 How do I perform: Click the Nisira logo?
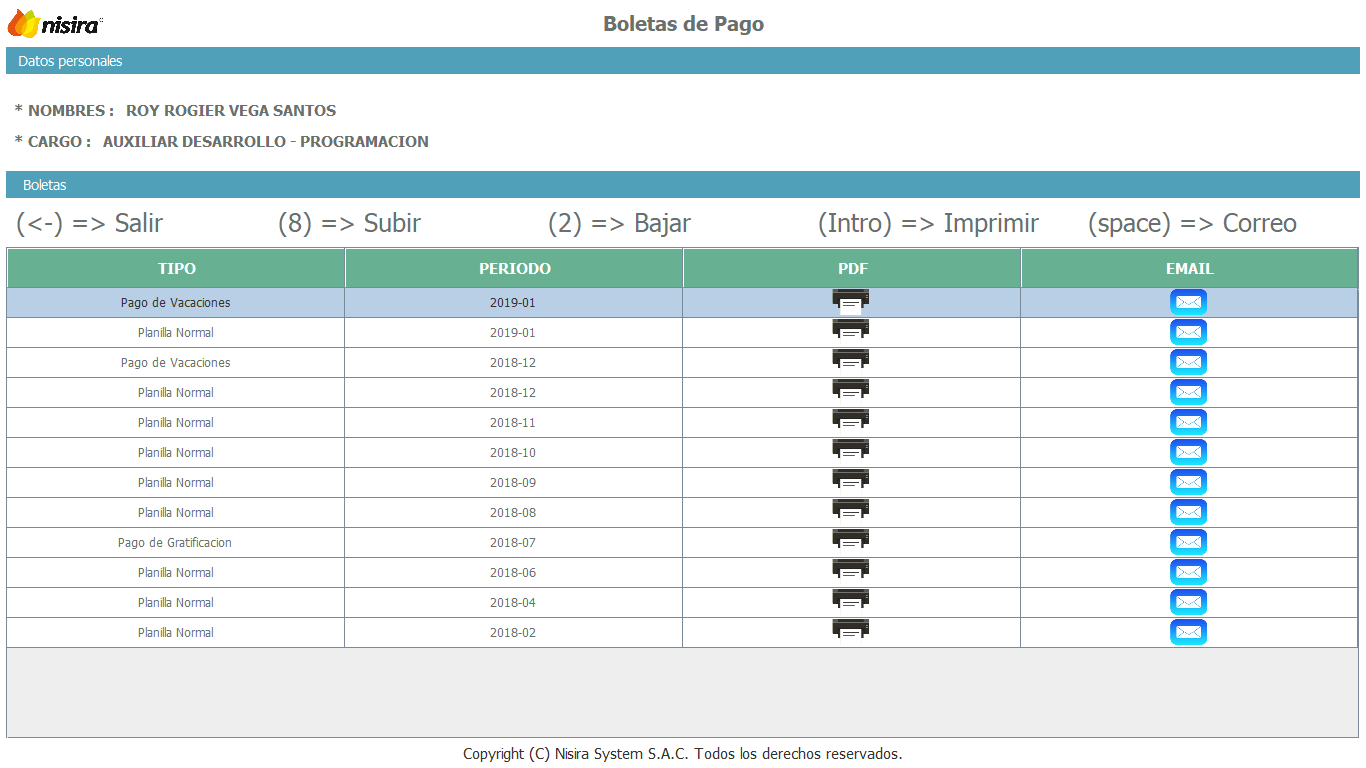[x=55, y=23]
